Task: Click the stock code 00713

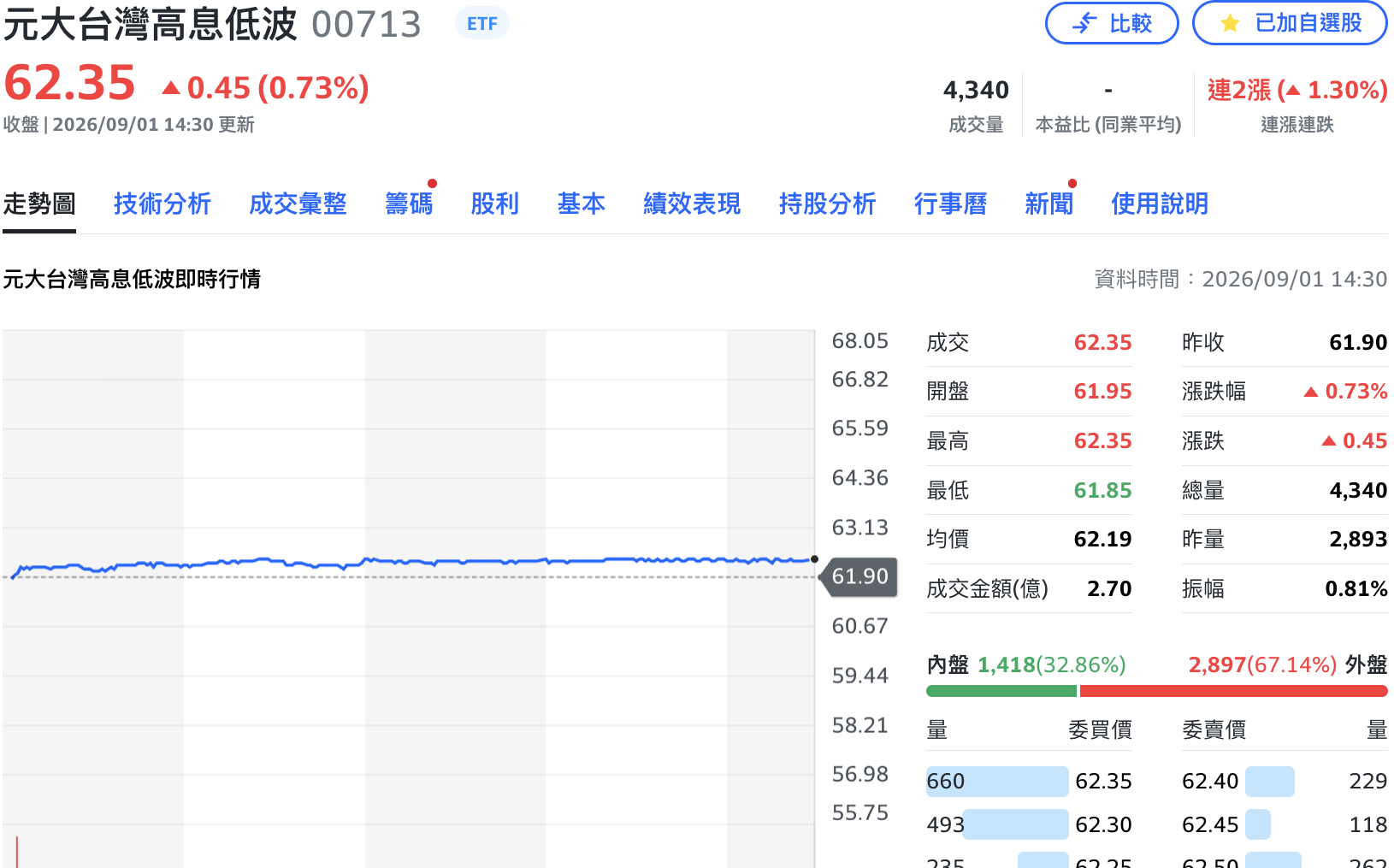Action: (366, 24)
